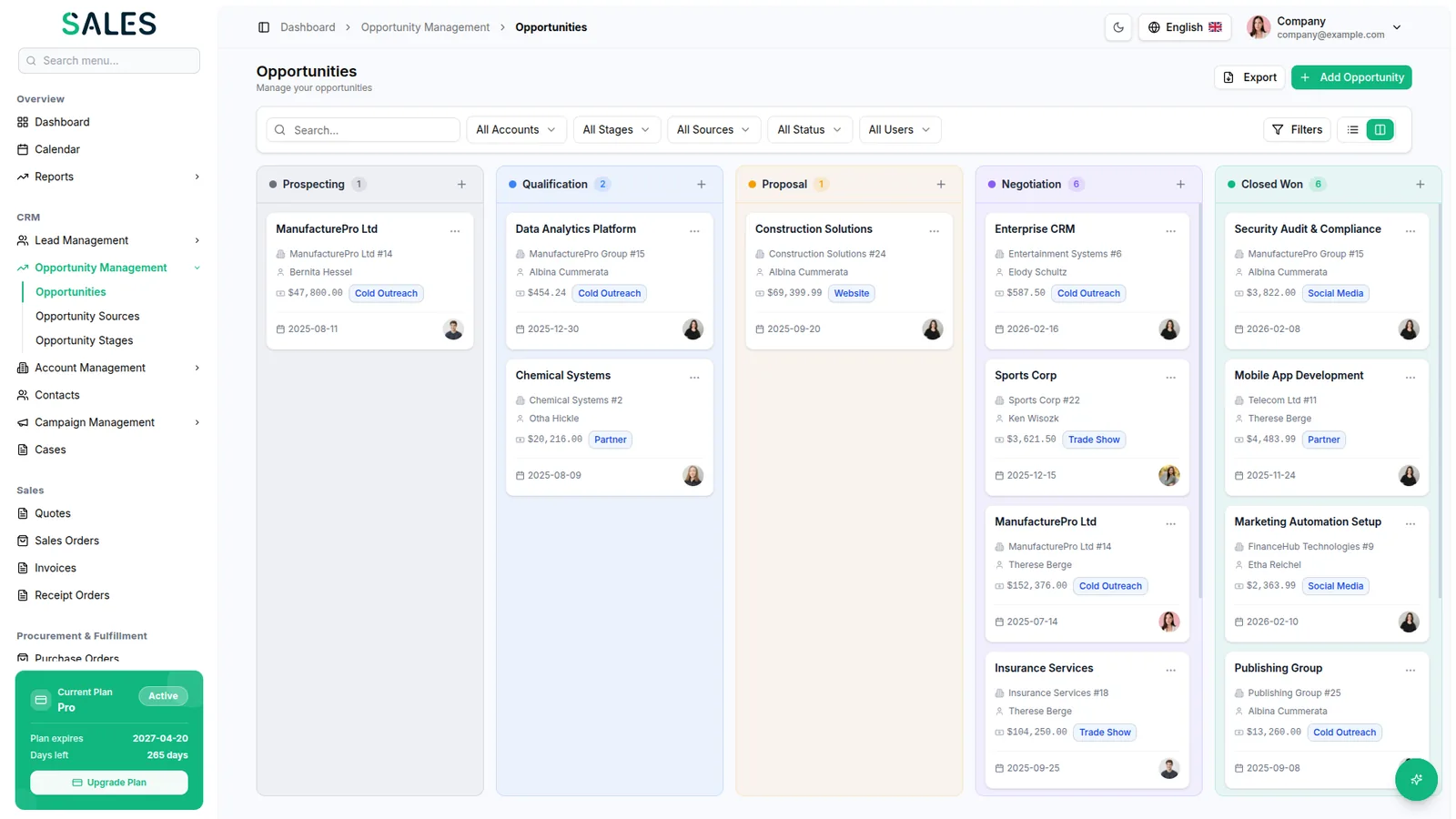1456x819 pixels.
Task: Open the Company account menu
Action: pos(1324,27)
